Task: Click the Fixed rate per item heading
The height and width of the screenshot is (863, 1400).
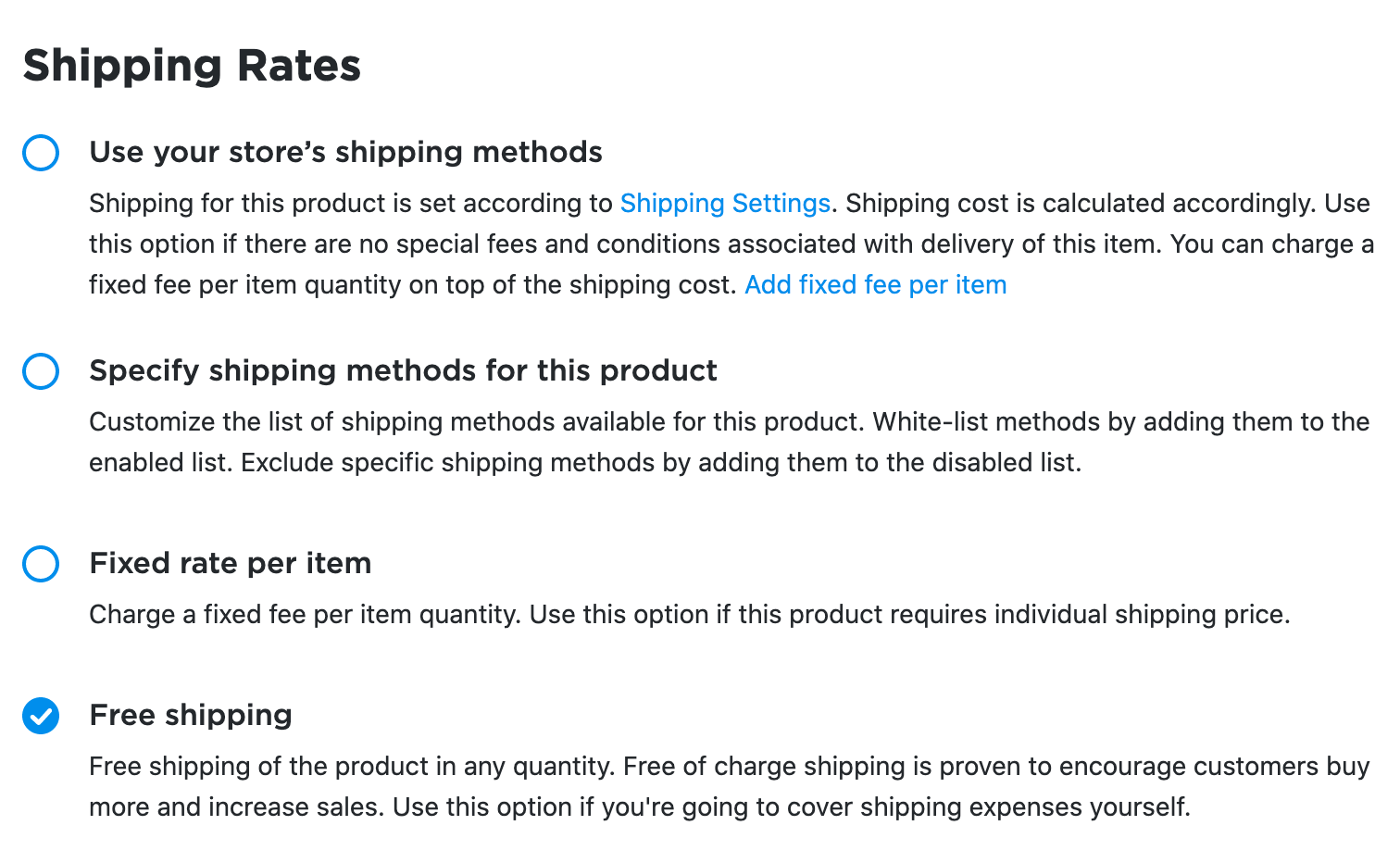Action: pos(230,563)
